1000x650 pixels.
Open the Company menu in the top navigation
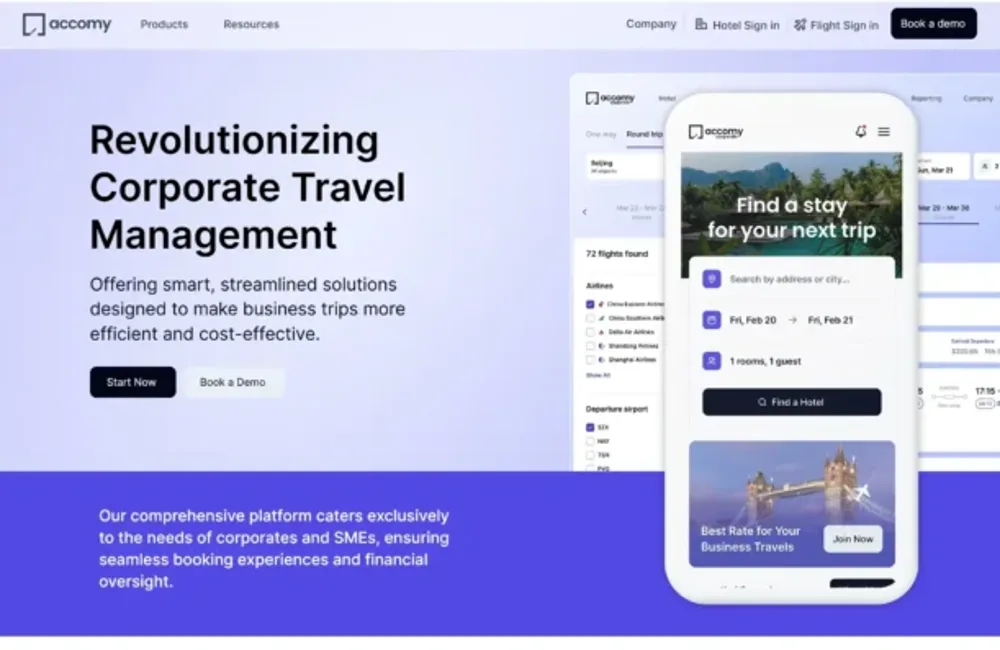point(651,24)
